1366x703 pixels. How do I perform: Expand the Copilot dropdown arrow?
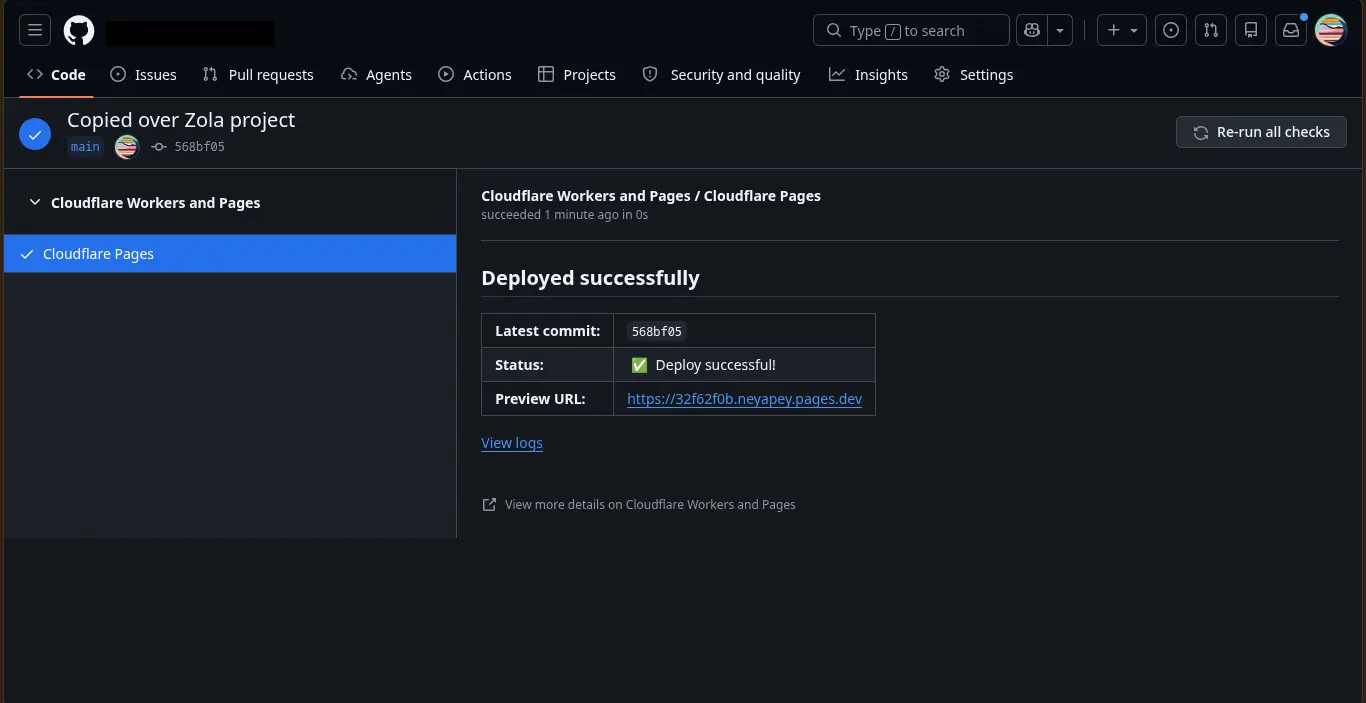click(1059, 30)
